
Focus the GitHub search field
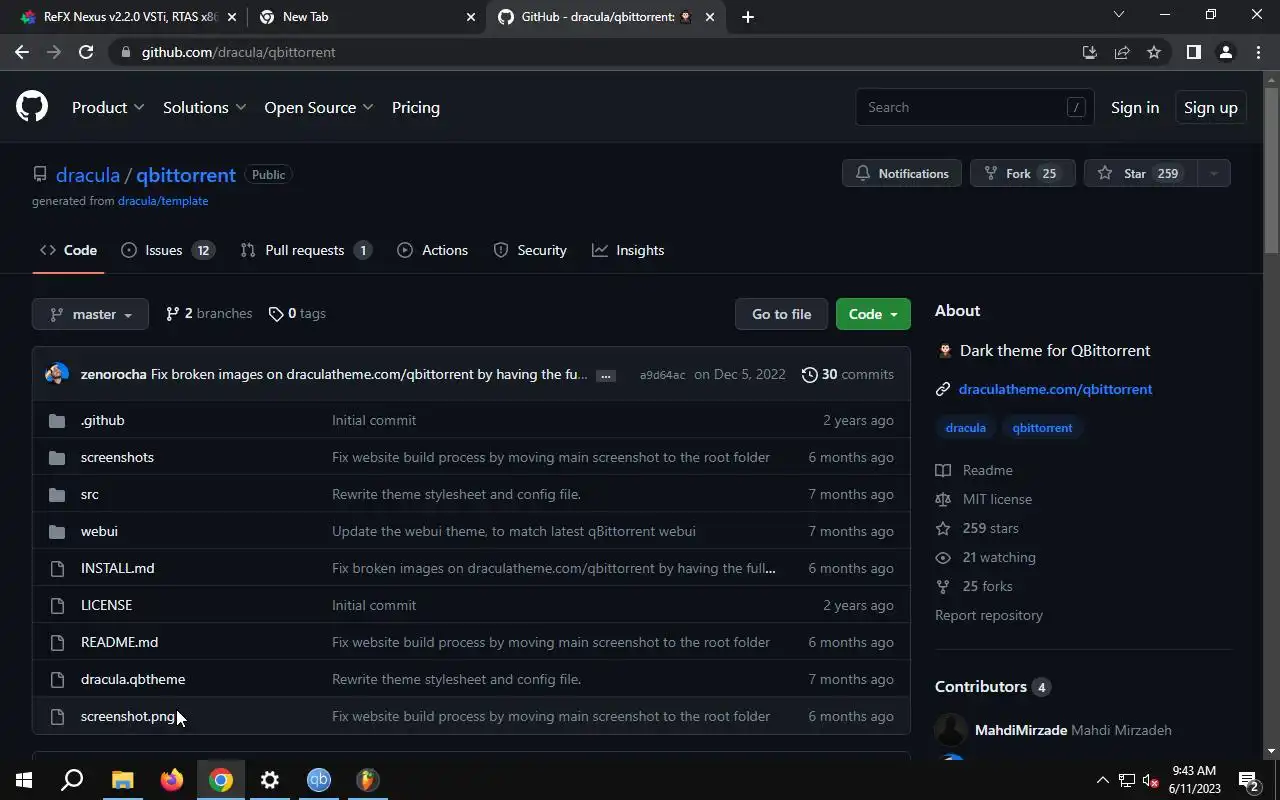[x=974, y=107]
